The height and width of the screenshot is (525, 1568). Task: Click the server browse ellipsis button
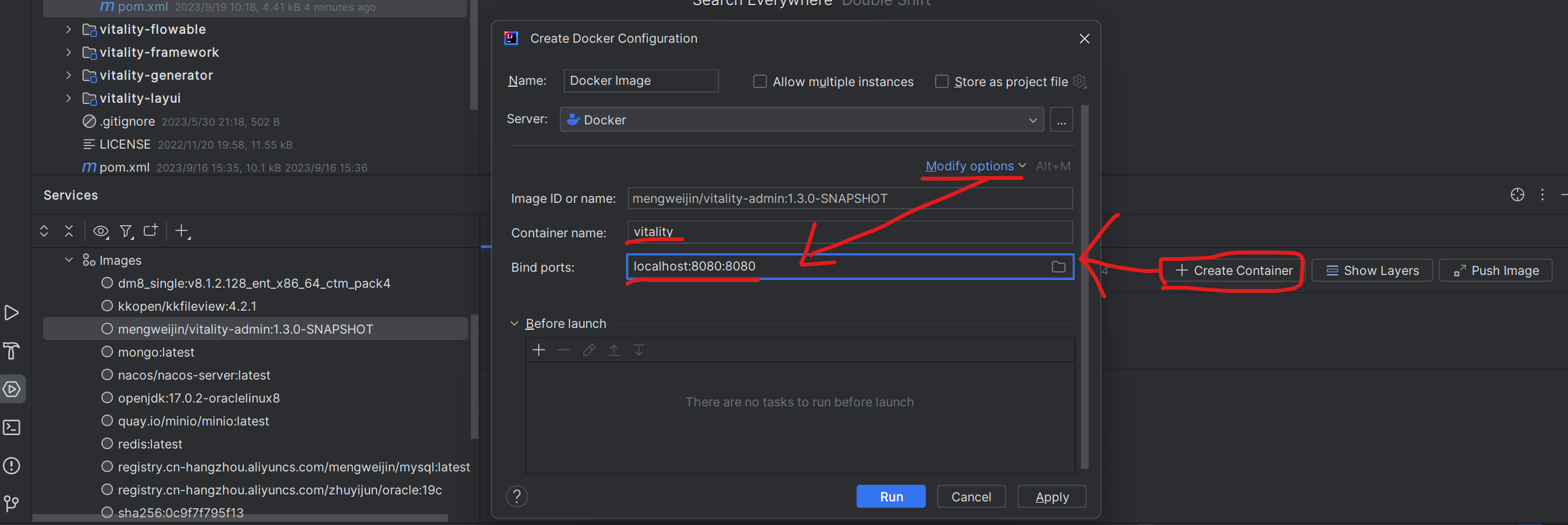1061,119
